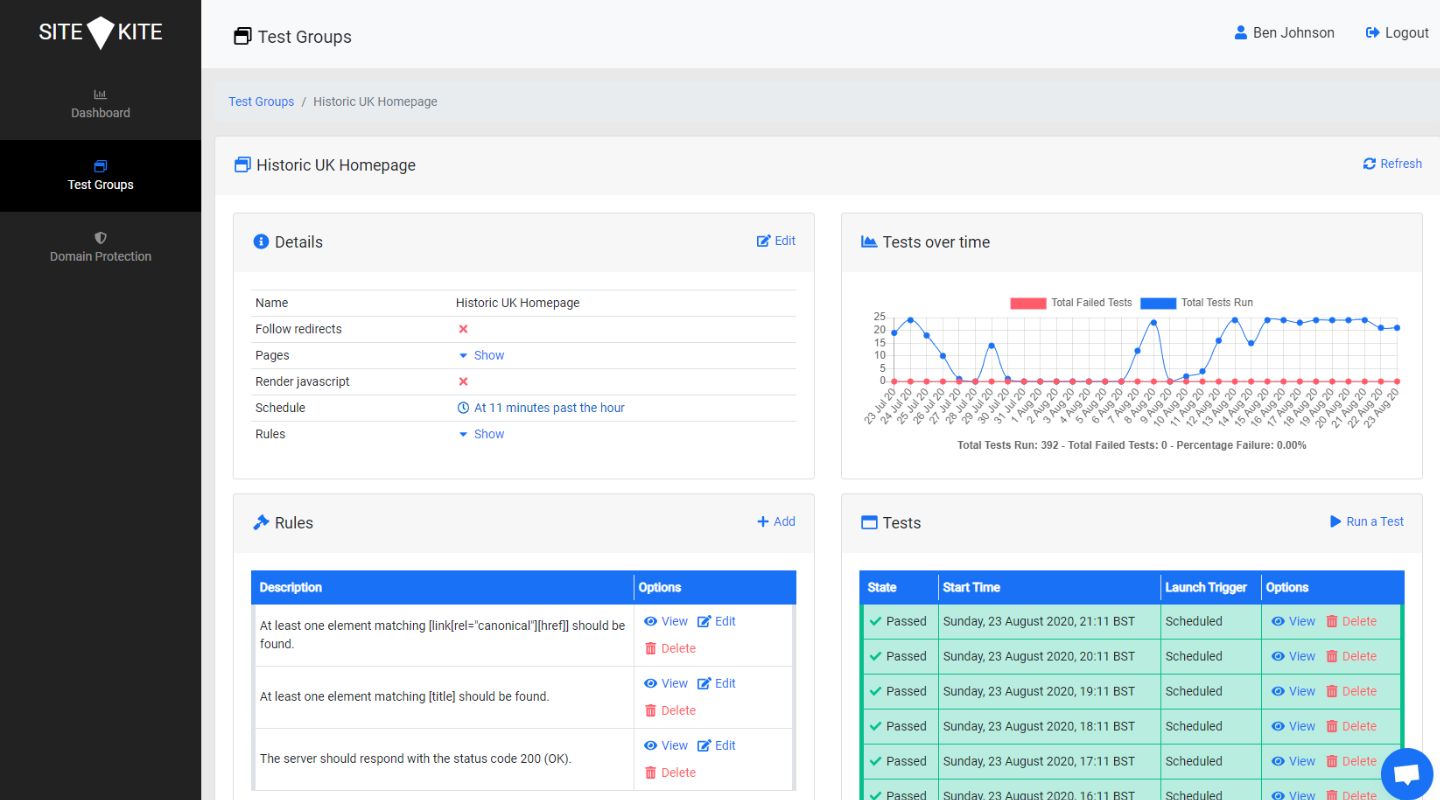Click the Test Groups icon in the page header
Image resolution: width=1440 pixels, height=800 pixels.
pos(241,35)
